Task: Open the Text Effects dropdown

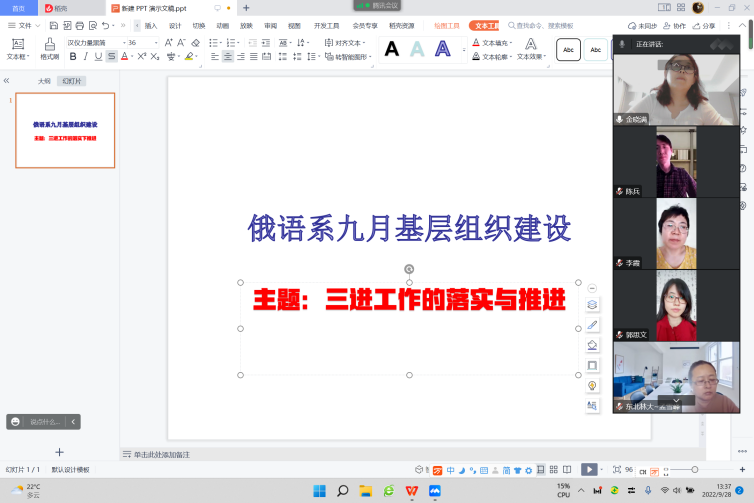Action: 531,49
